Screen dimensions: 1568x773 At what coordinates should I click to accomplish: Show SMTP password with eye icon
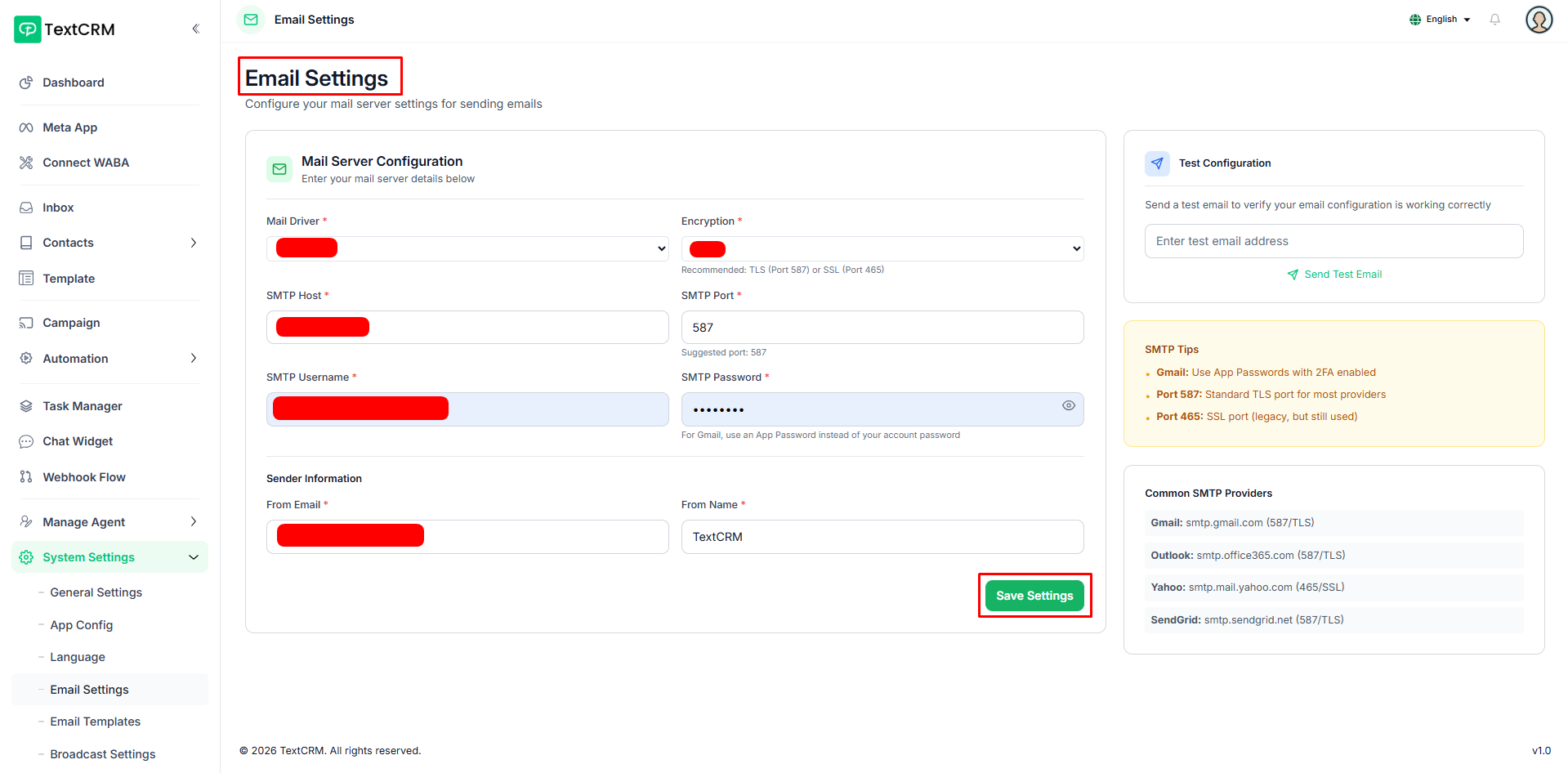(x=1068, y=406)
